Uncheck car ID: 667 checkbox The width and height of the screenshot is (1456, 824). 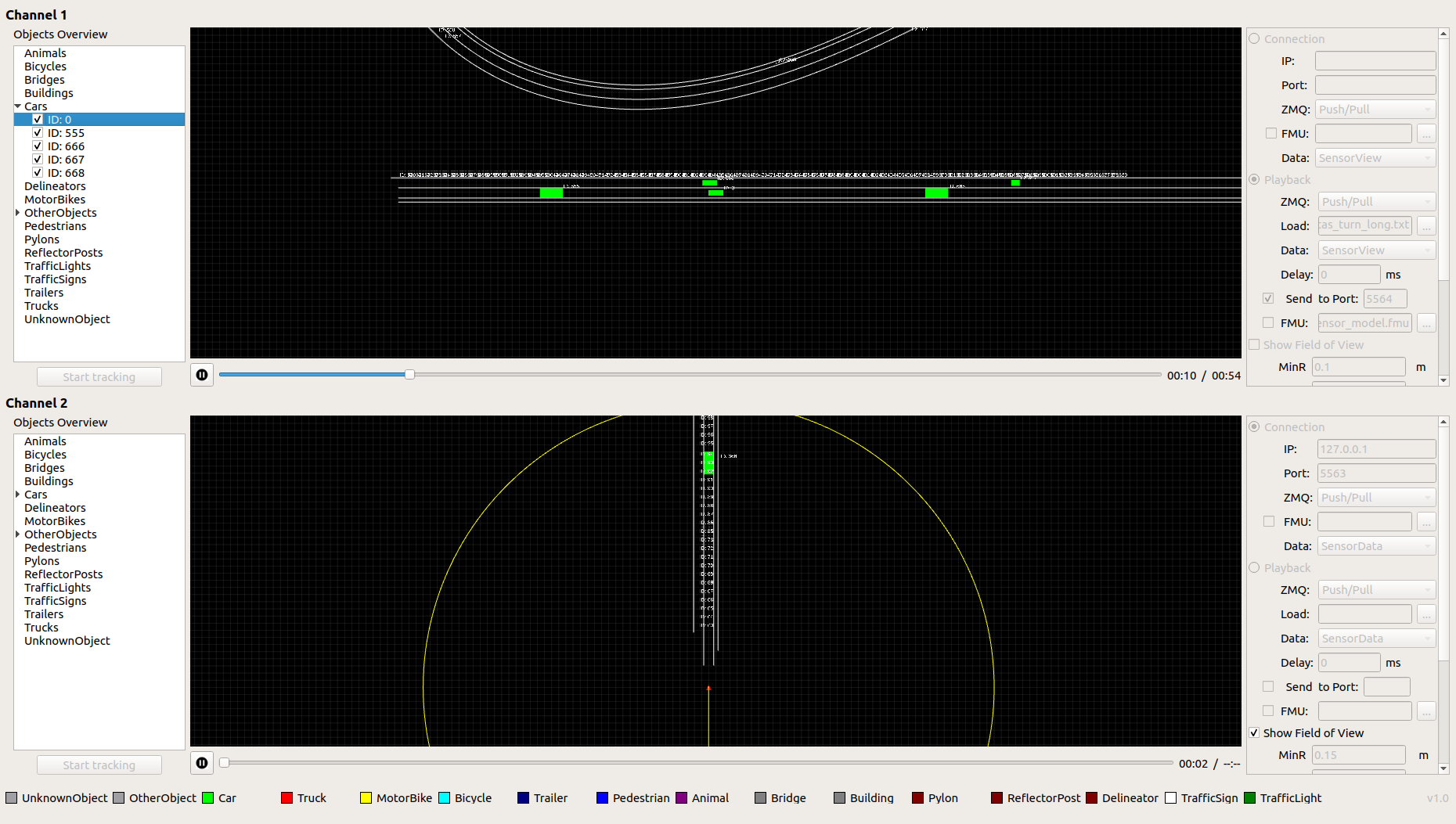click(38, 160)
